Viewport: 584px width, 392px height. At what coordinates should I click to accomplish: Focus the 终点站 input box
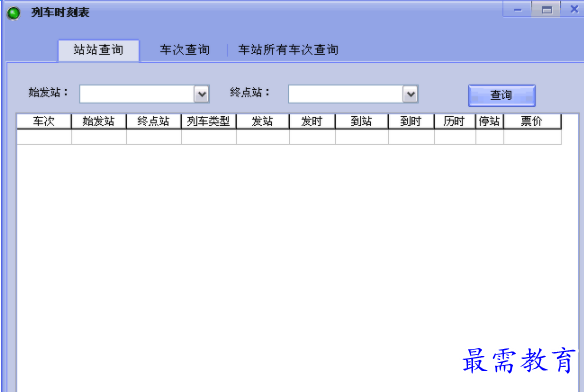click(346, 94)
